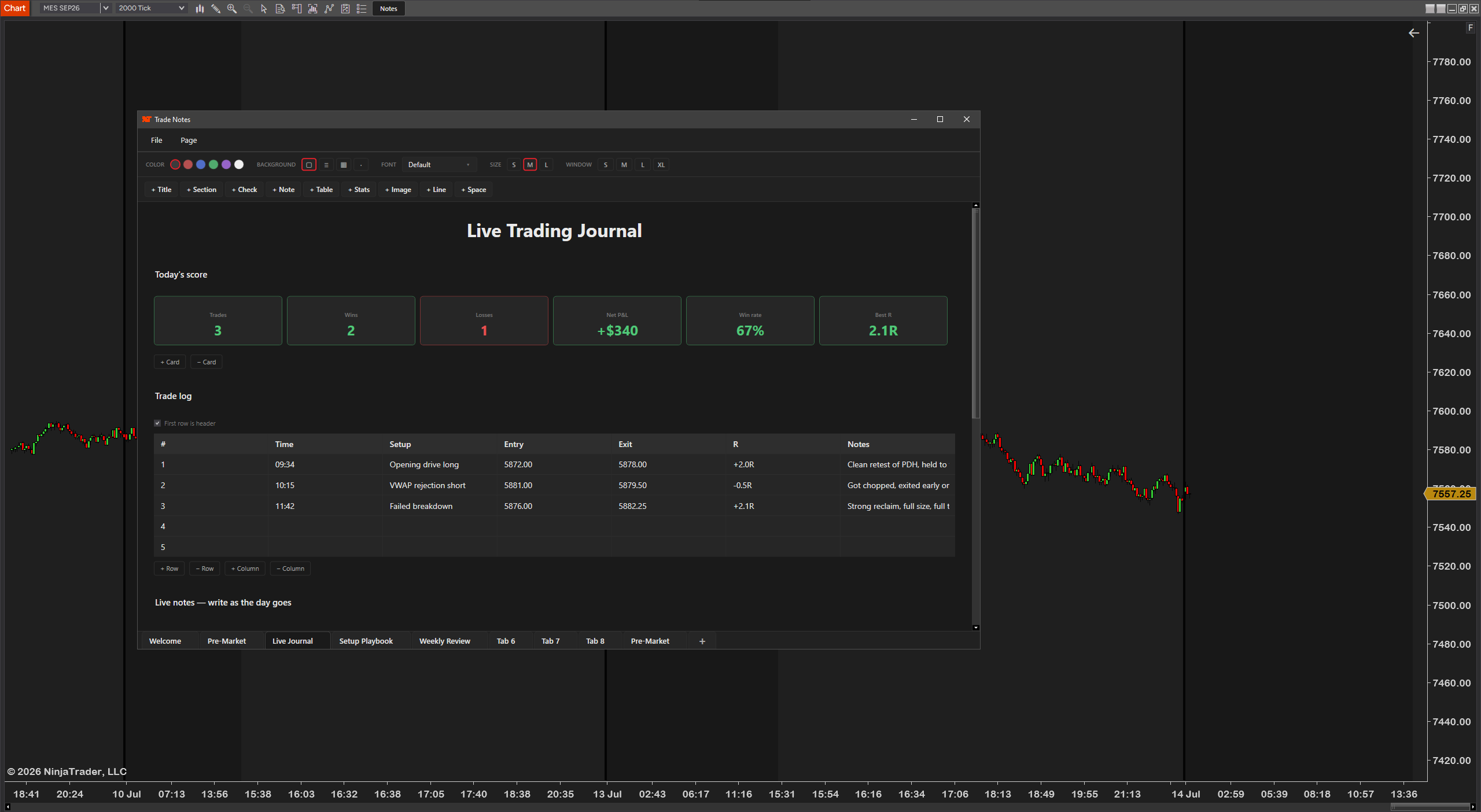This screenshot has height=812, width=1481.
Task: Pick the blue color swatch
Action: pyautogui.click(x=201, y=165)
